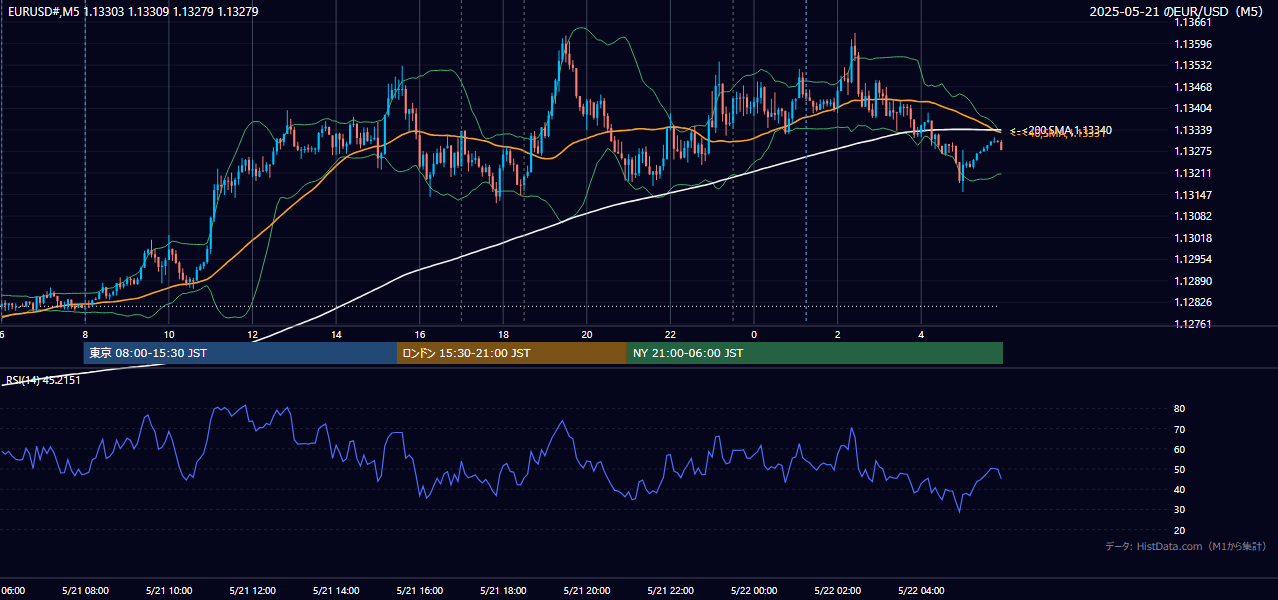Click the 1.13211 price axis label
Viewport: 1278px width, 600px height.
tap(1193, 173)
